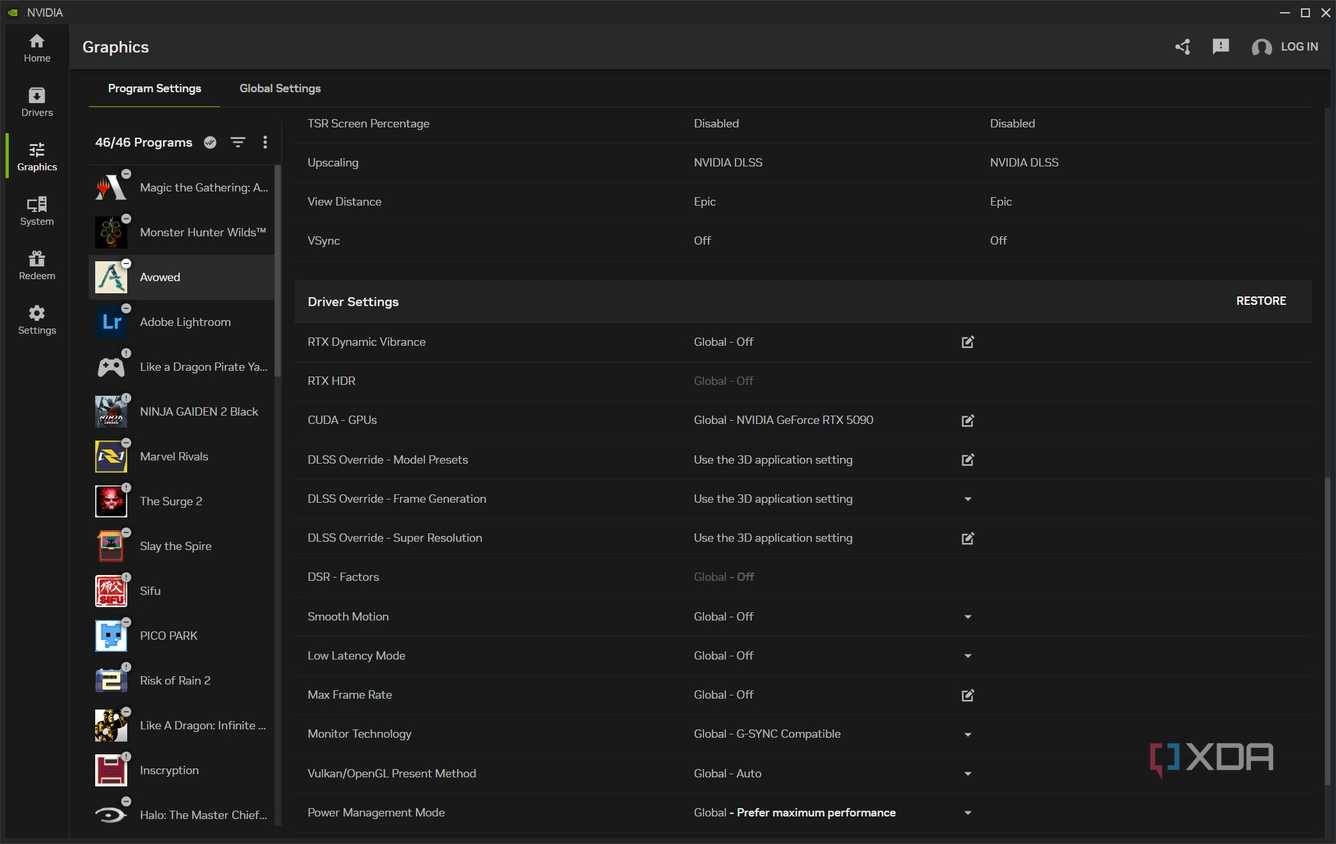Edit the Max Frame Rate setting
The image size is (1336, 844).
[x=968, y=695]
